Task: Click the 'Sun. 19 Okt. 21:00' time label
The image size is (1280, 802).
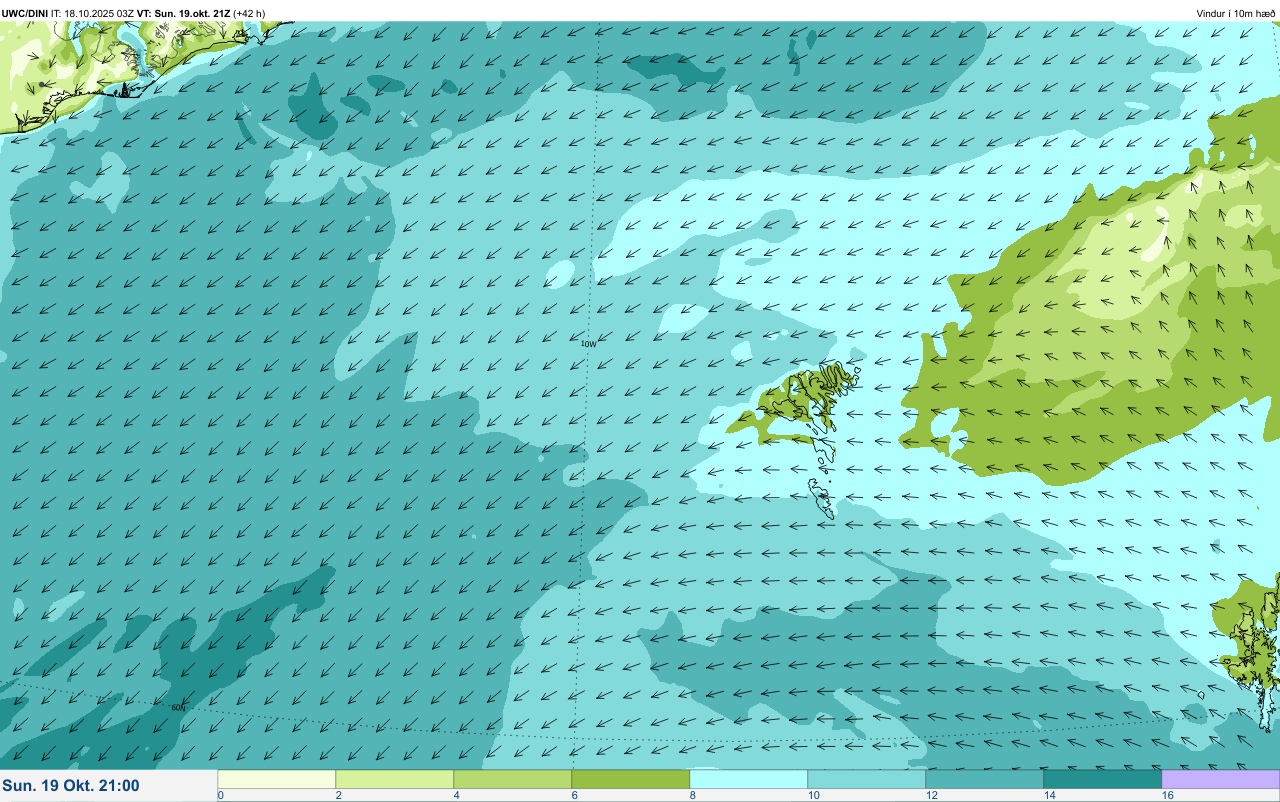Action: coord(71,786)
